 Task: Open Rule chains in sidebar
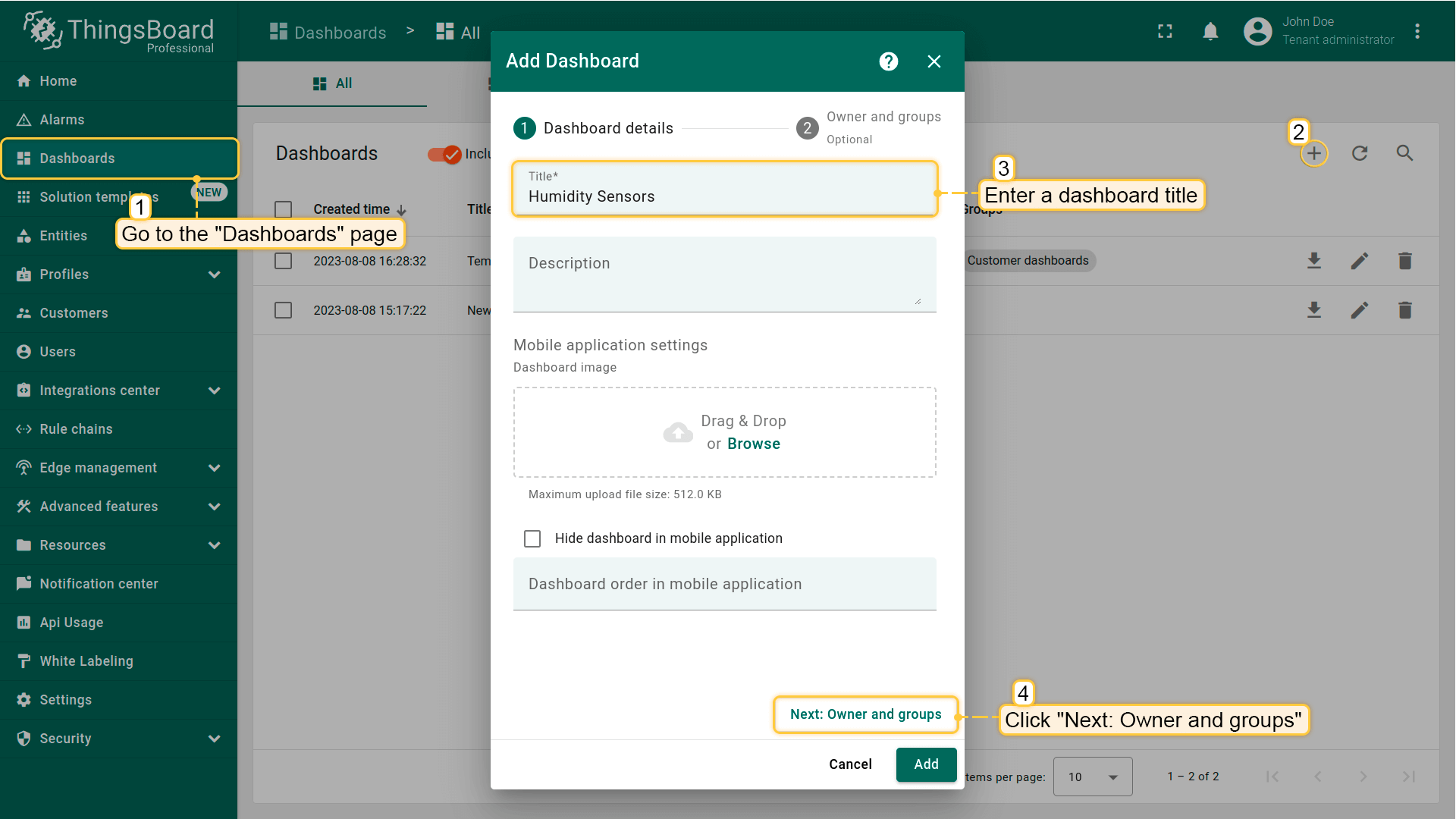coord(76,429)
